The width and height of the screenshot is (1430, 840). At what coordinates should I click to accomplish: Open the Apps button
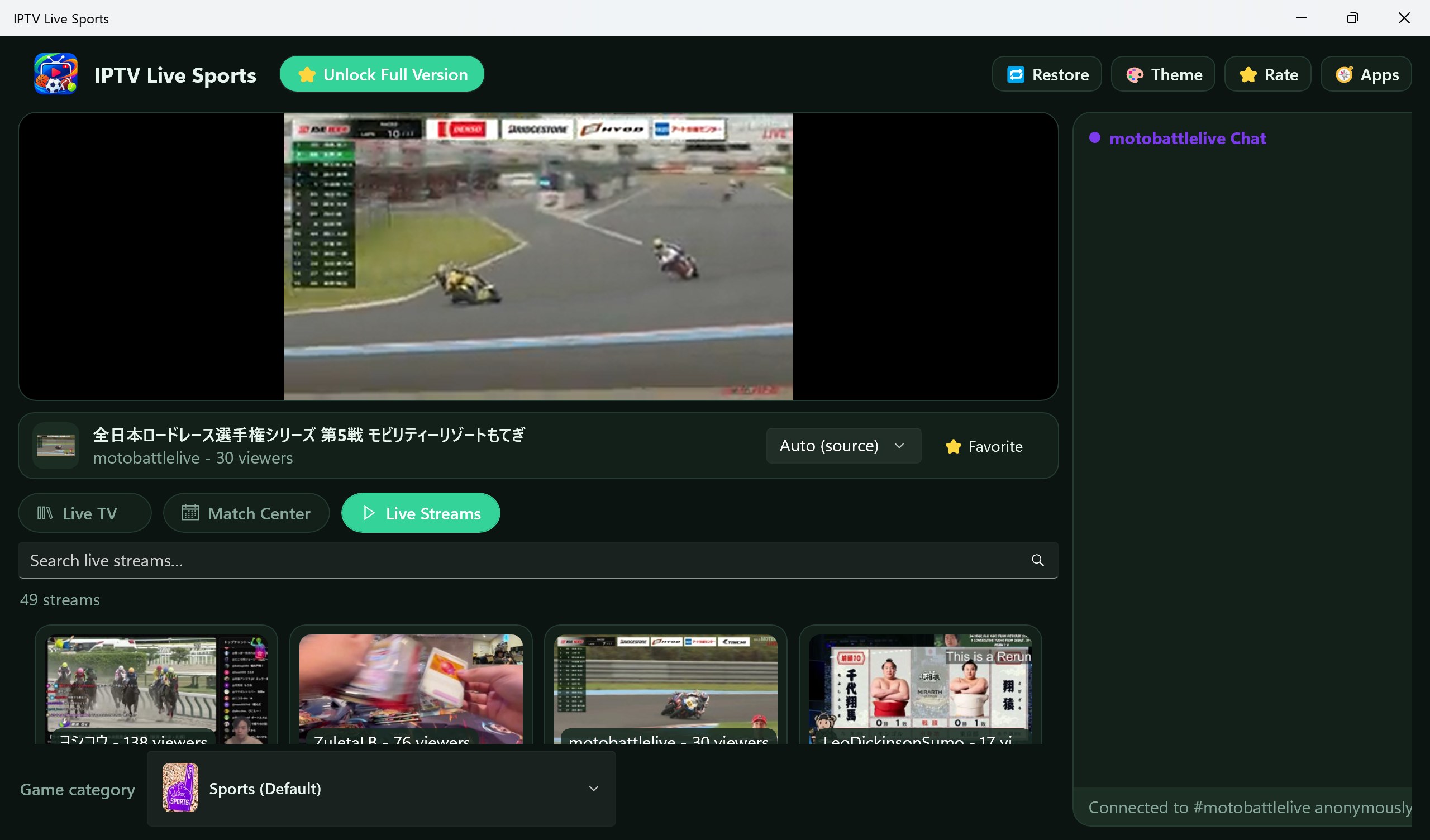[x=1366, y=74]
